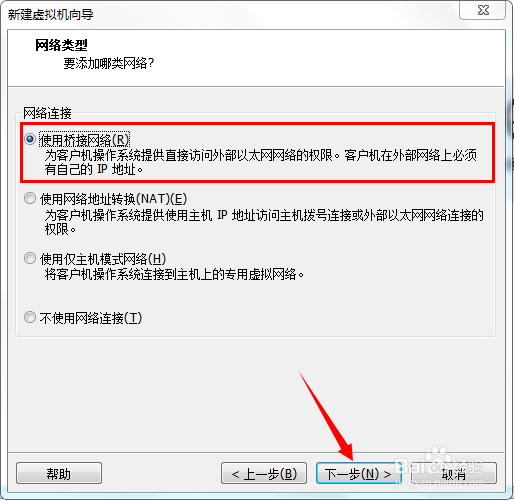
Task: Click the NAT description about 主机拨号连接
Action: coord(264,222)
